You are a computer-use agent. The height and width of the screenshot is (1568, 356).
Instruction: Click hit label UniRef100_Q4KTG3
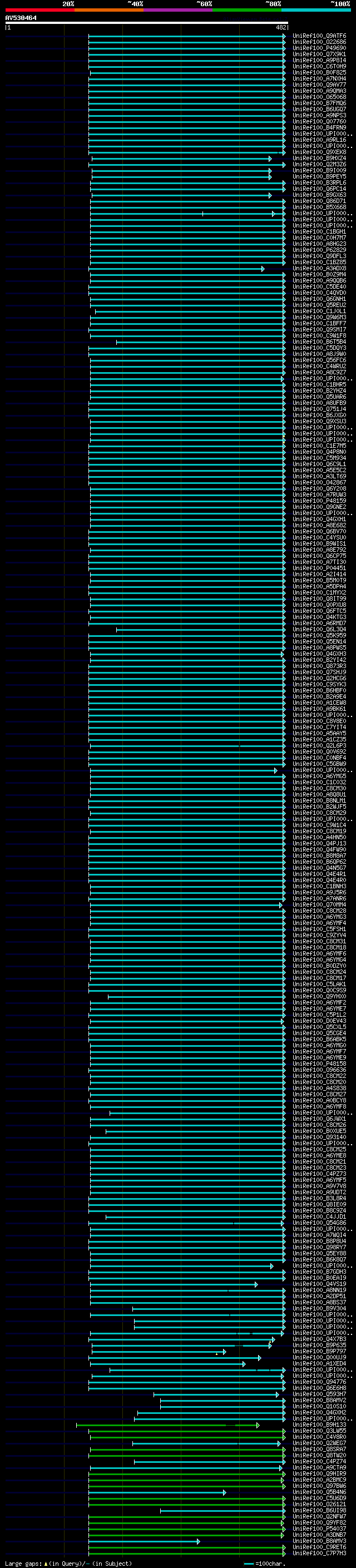[319, 617]
